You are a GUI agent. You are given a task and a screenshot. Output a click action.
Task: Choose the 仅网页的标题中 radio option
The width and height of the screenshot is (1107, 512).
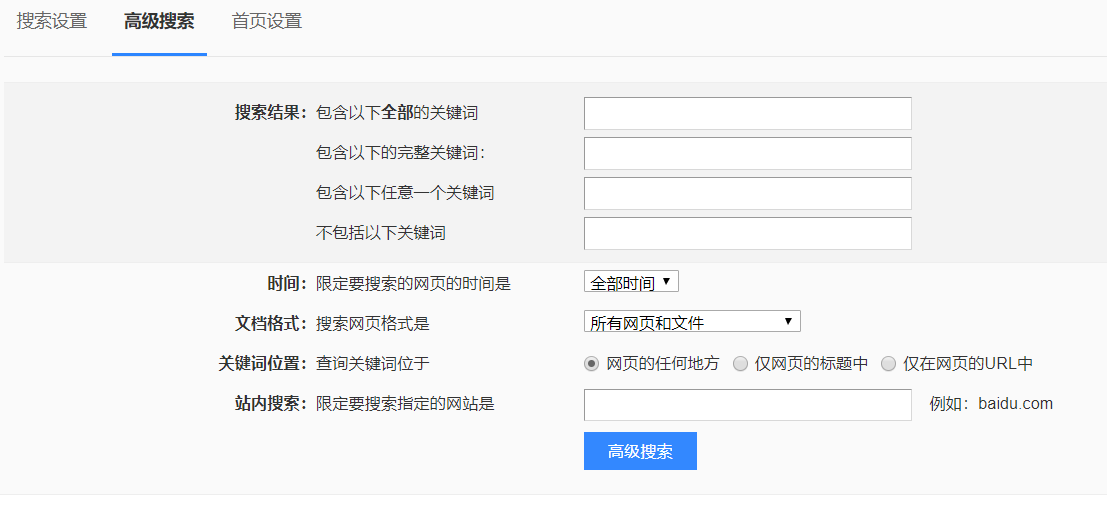(x=740, y=364)
